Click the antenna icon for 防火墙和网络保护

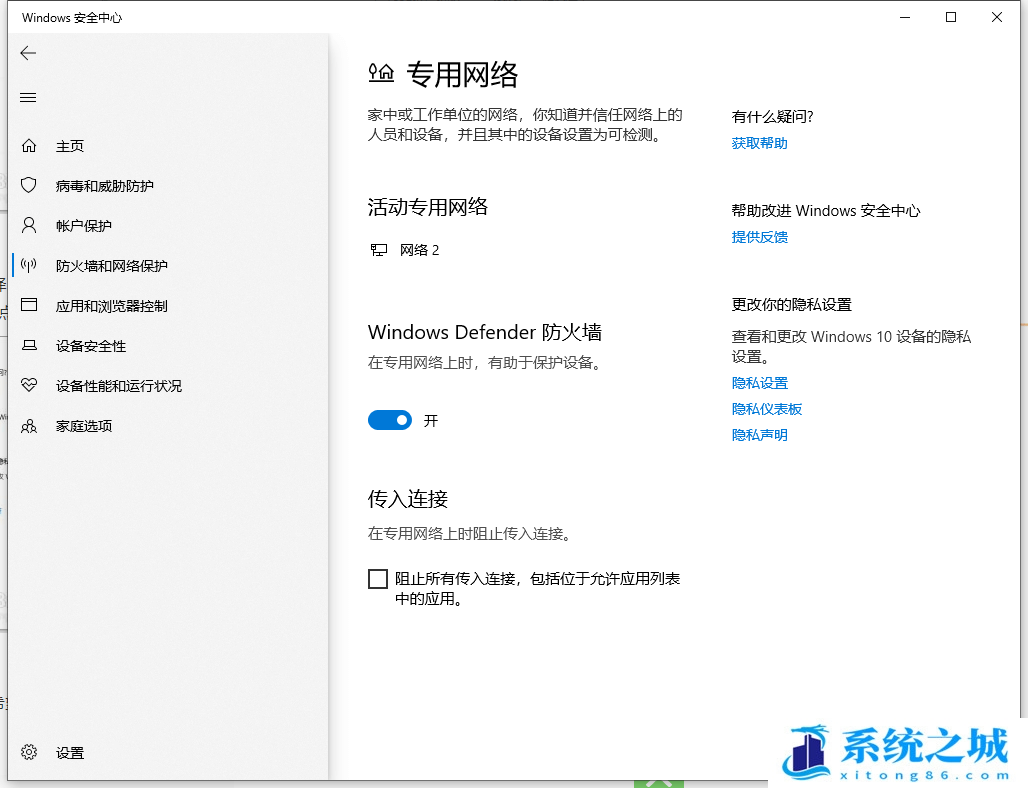click(x=29, y=266)
